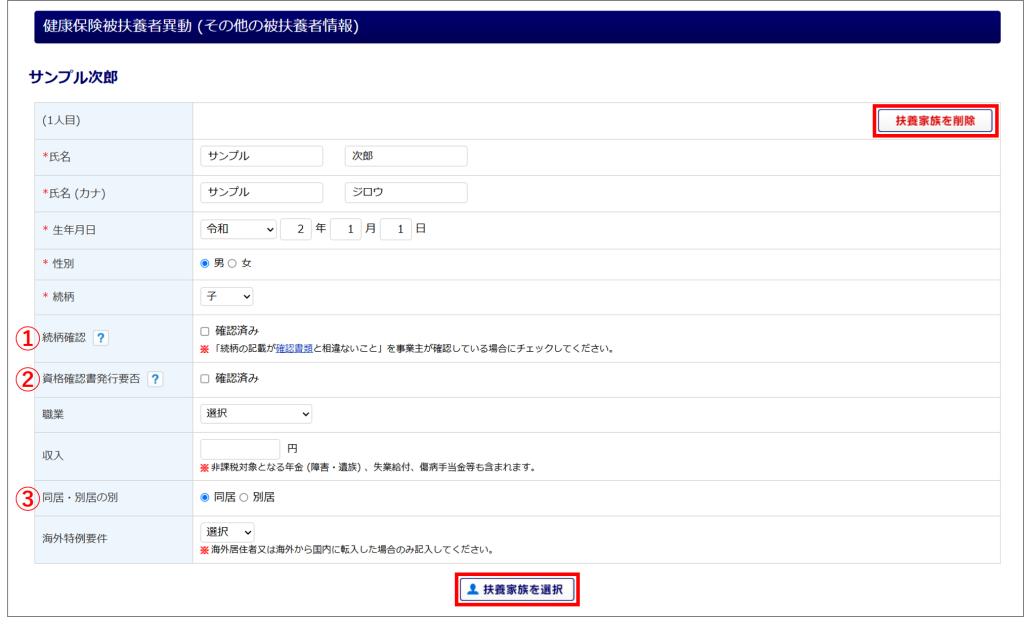The height and width of the screenshot is (617, 1024).
Task: Select 別居 radio button
Action: coord(243,497)
